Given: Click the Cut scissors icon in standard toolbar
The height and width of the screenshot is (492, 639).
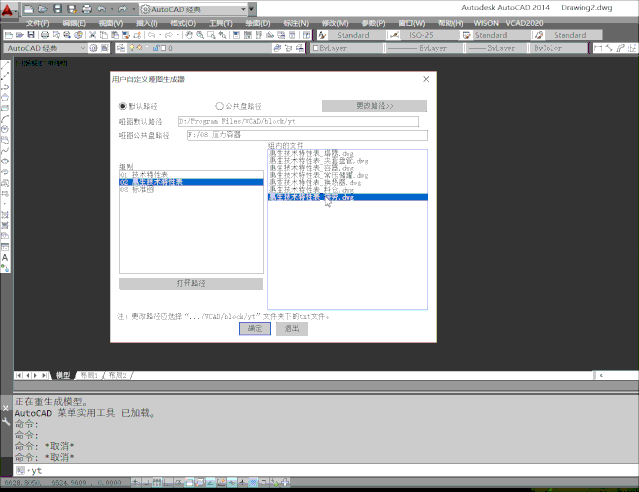Looking at the screenshot, I should coord(93,35).
